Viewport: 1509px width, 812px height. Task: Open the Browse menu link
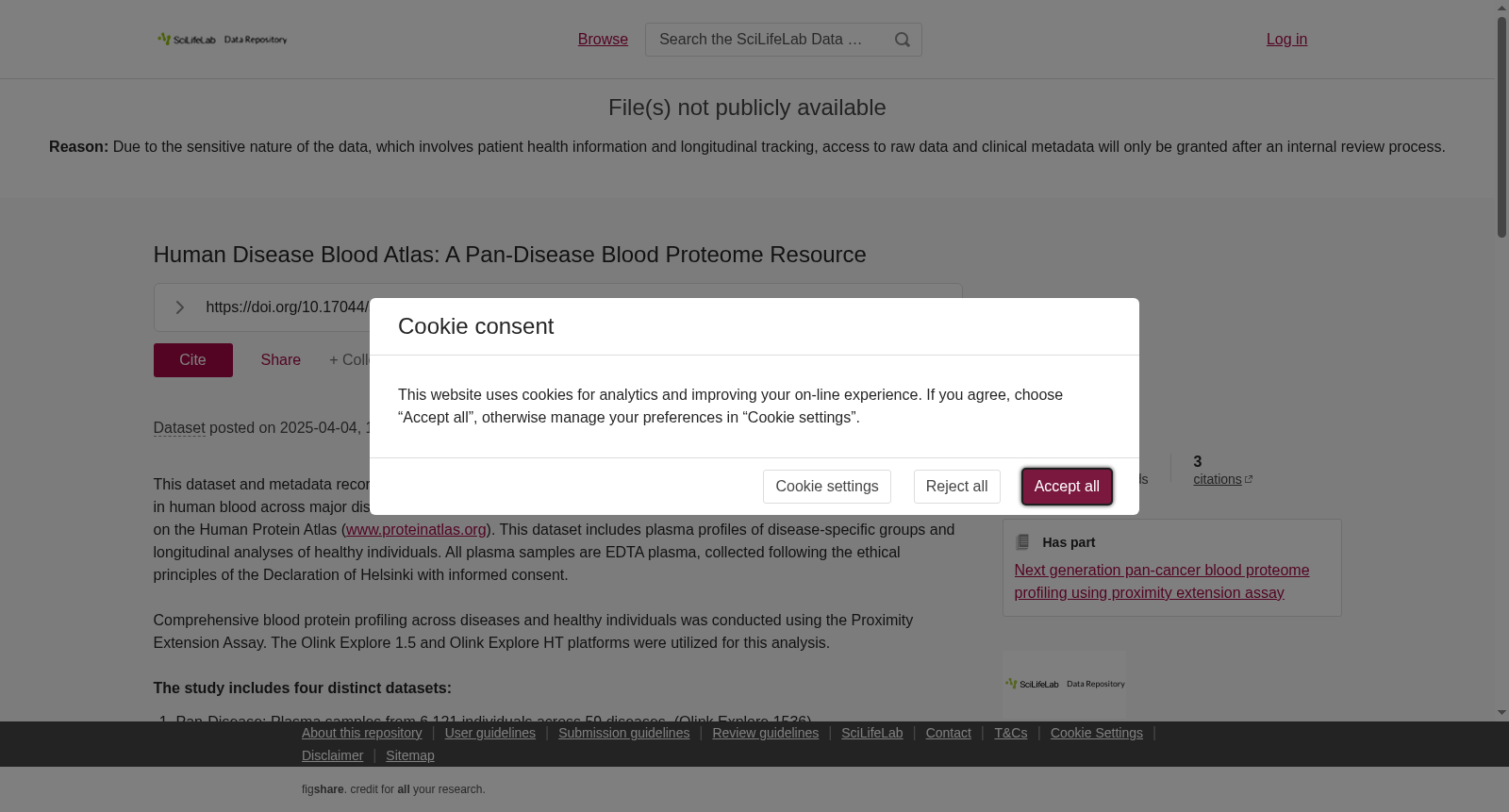click(603, 40)
